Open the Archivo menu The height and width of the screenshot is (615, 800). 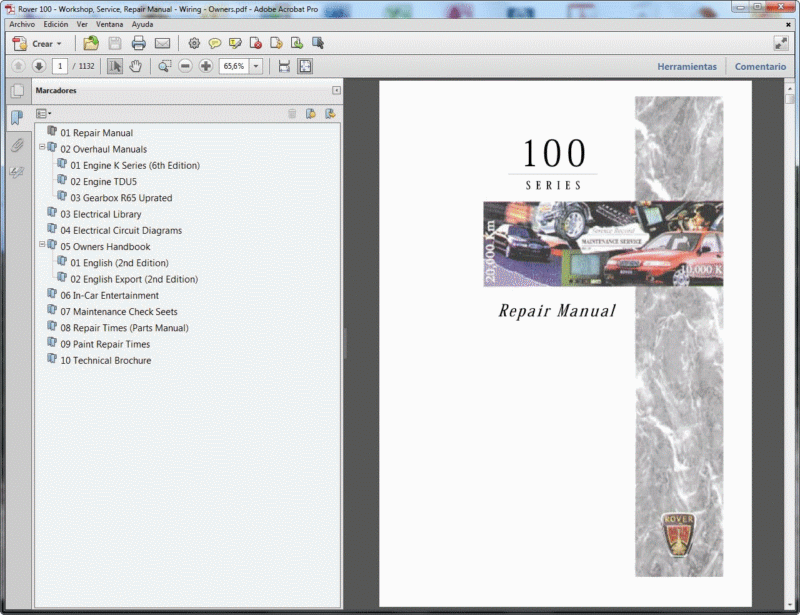[21, 24]
